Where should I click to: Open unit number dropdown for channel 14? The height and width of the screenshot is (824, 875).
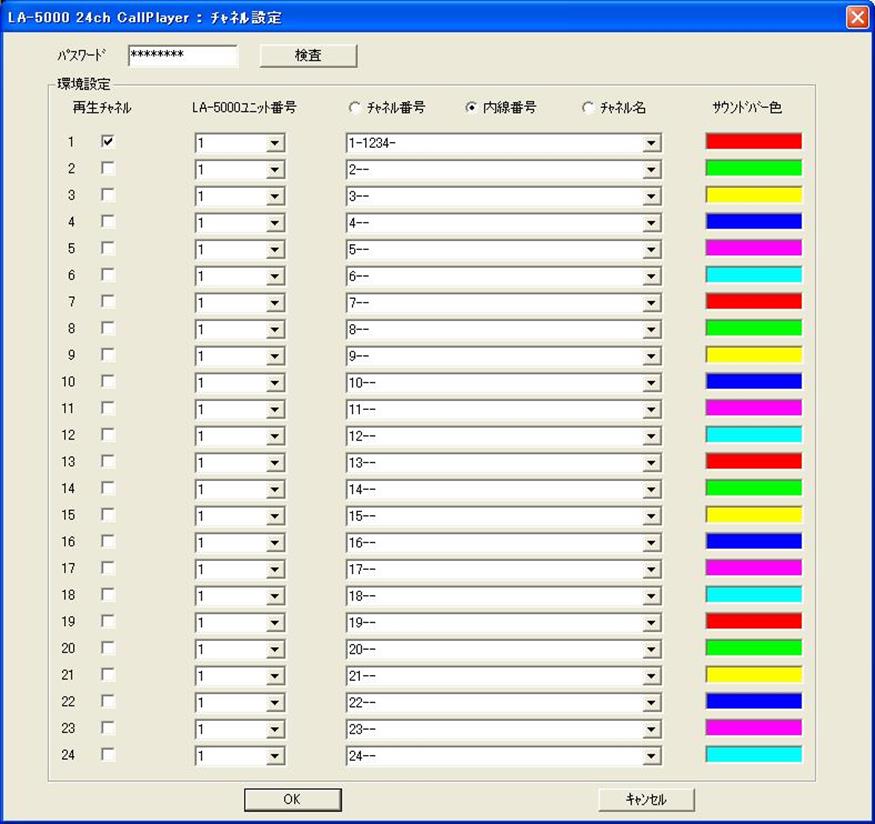(275, 490)
